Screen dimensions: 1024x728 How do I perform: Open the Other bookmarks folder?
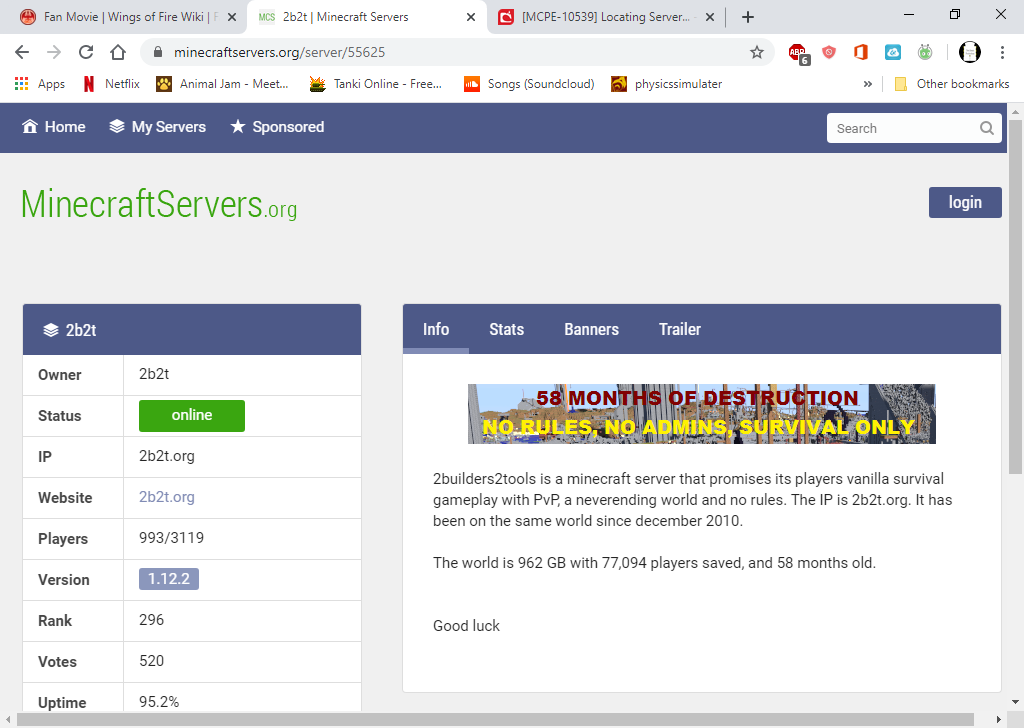[952, 84]
